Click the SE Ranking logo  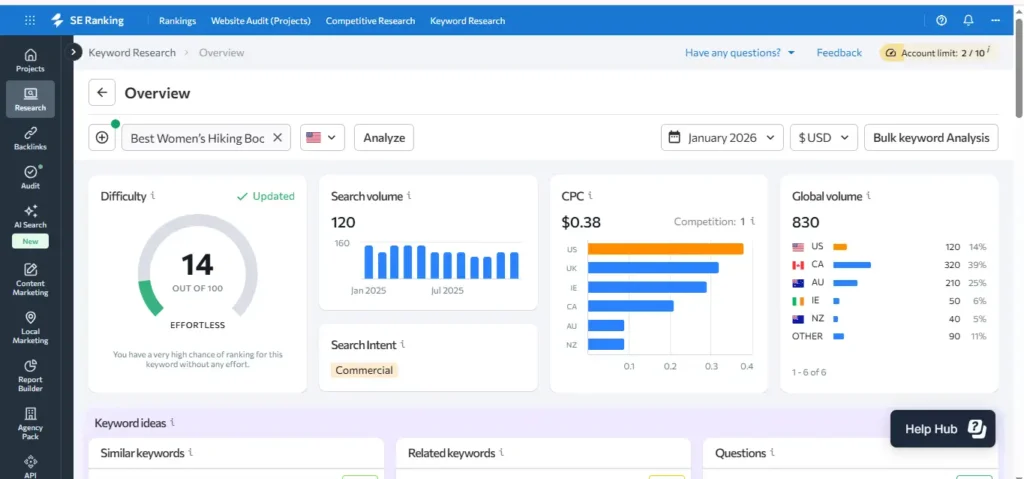(x=88, y=20)
